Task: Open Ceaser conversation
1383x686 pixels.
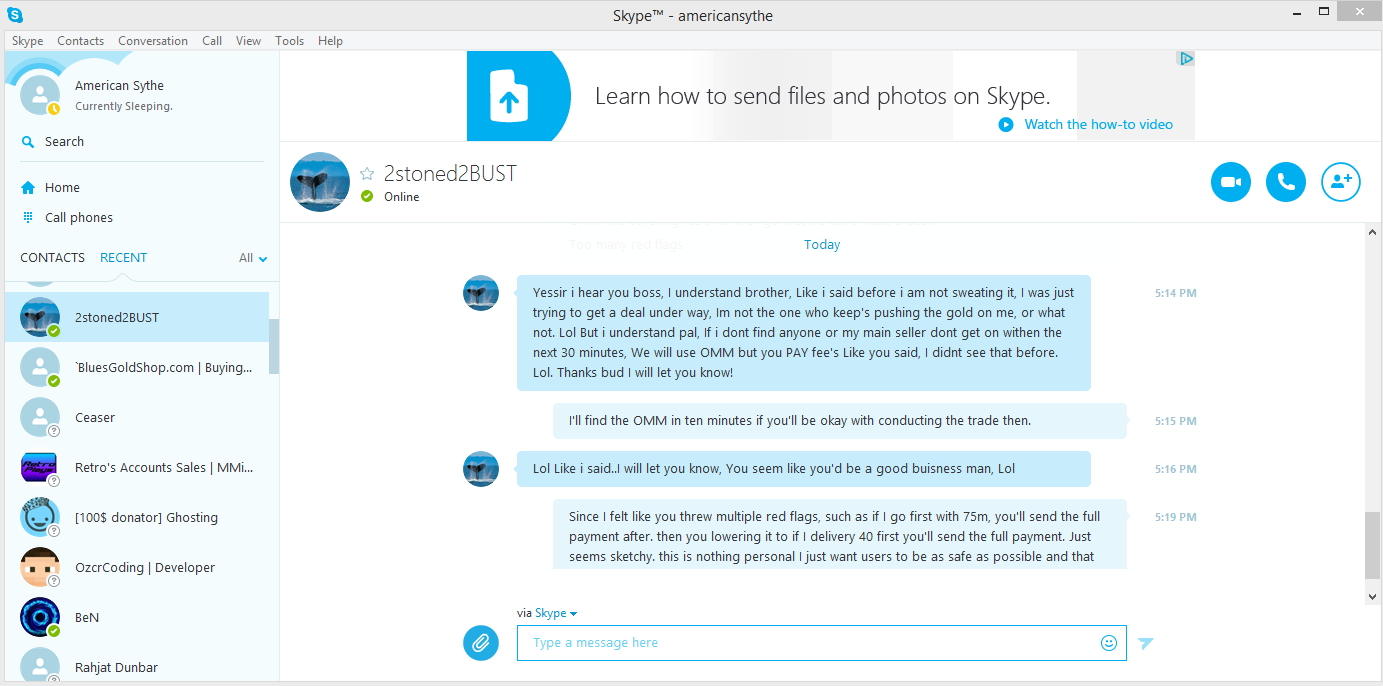Action: [x=137, y=417]
